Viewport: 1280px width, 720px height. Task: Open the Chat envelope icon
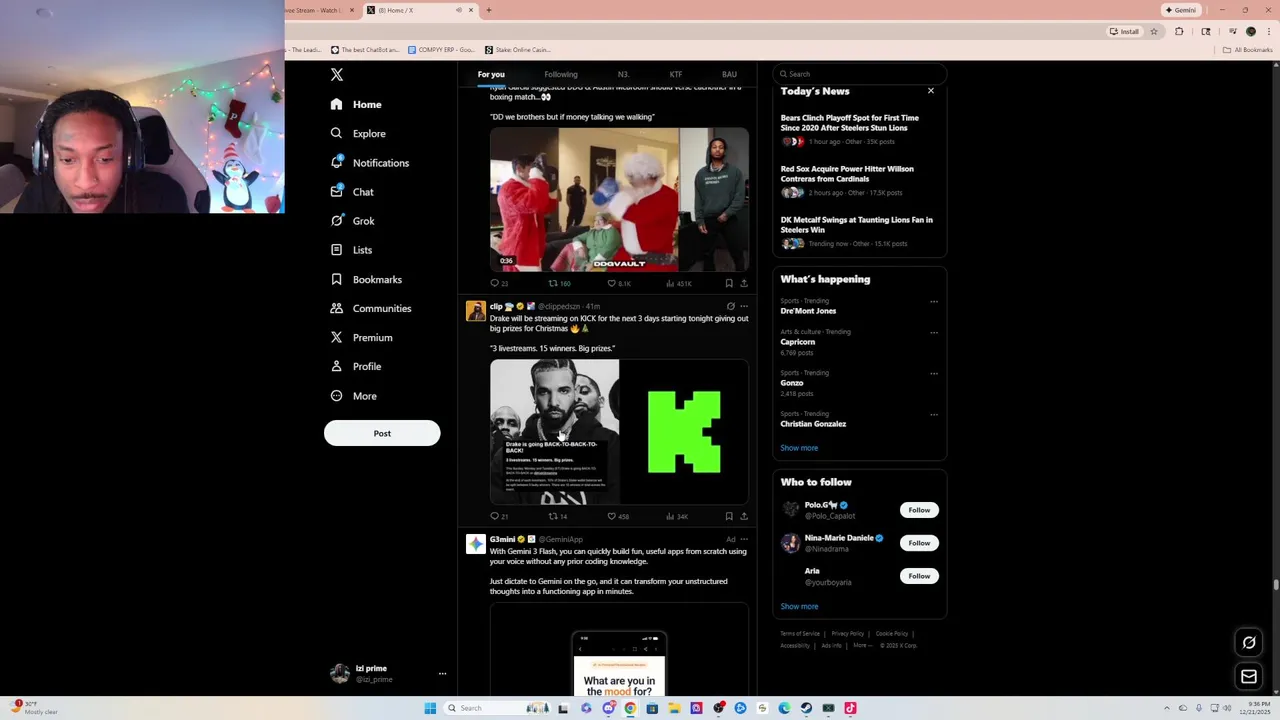click(337, 191)
